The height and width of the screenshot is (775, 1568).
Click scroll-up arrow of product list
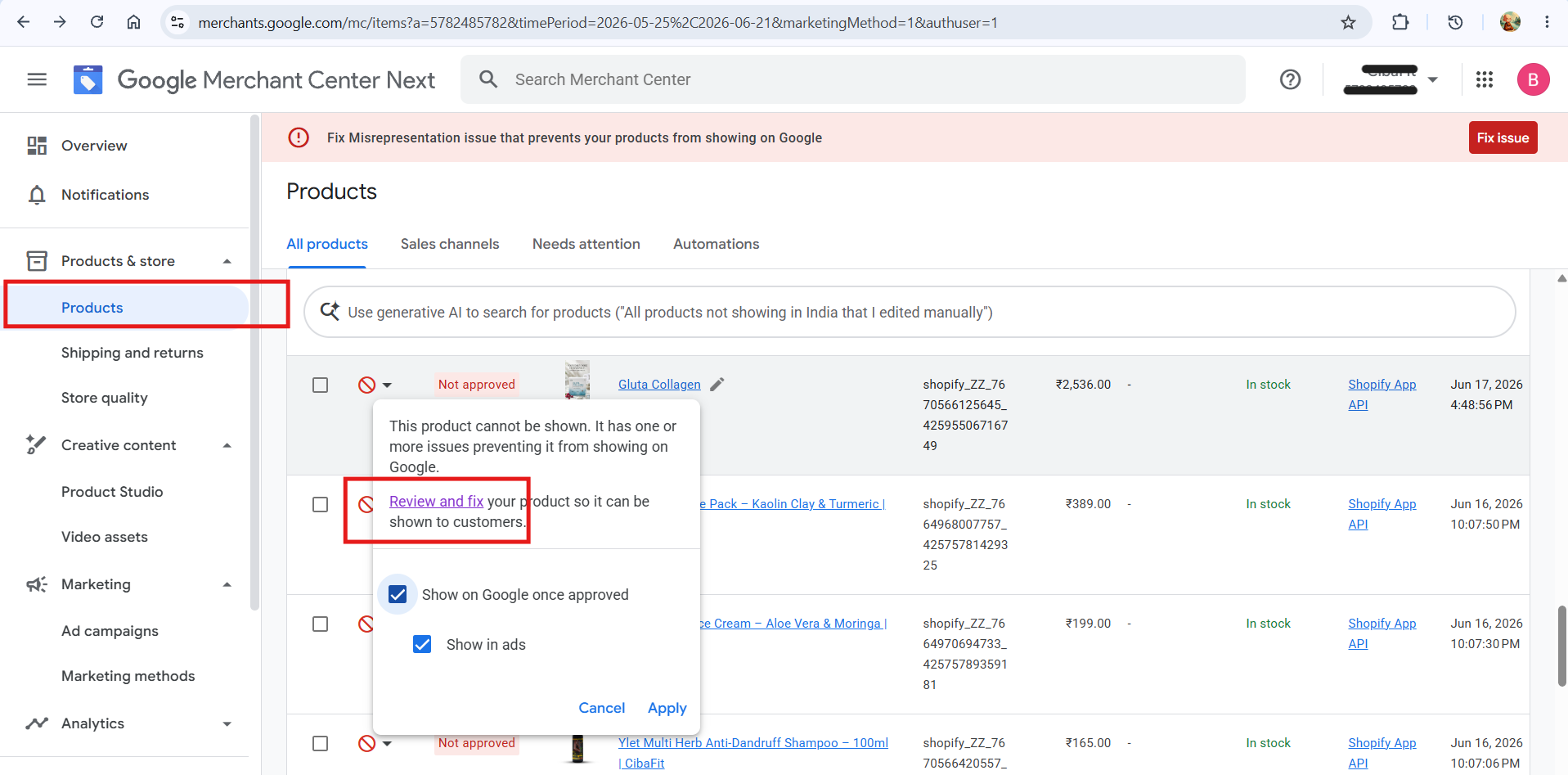(x=1561, y=278)
